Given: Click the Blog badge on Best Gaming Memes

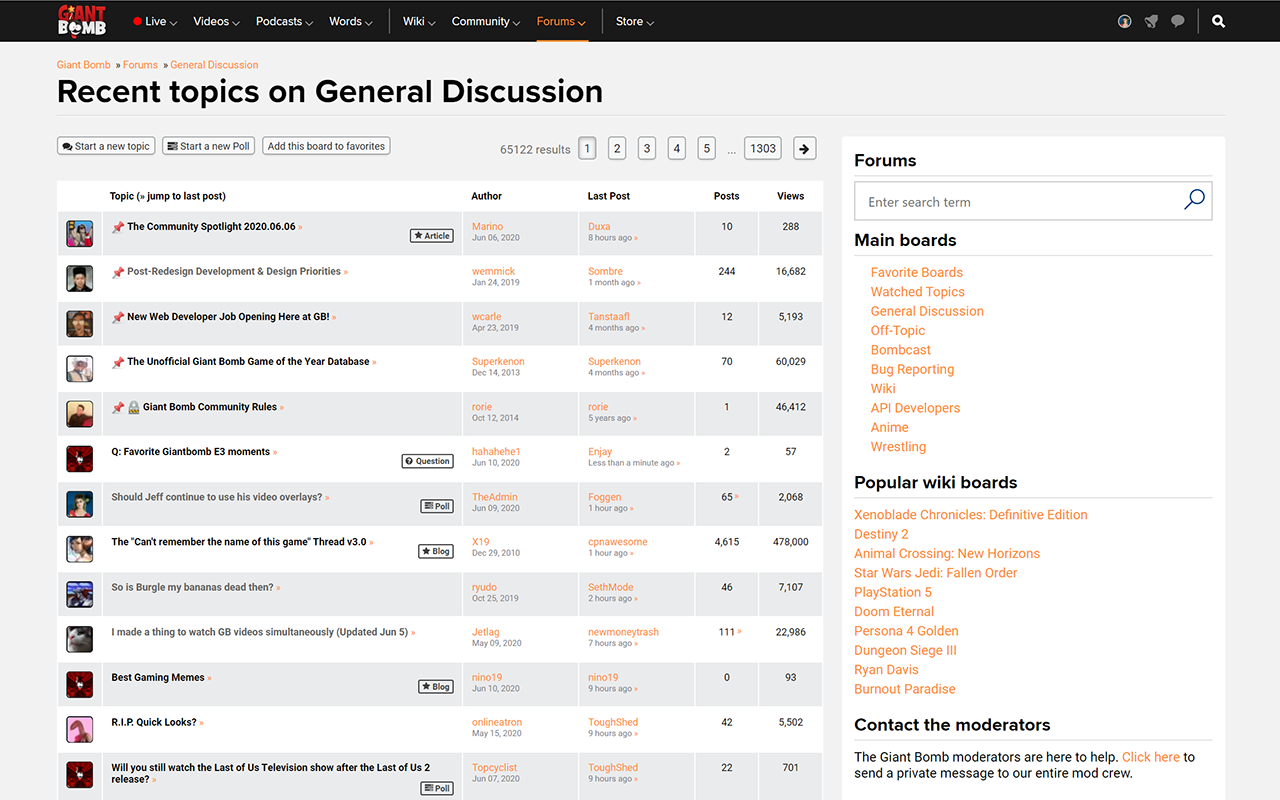Looking at the screenshot, I should point(436,686).
